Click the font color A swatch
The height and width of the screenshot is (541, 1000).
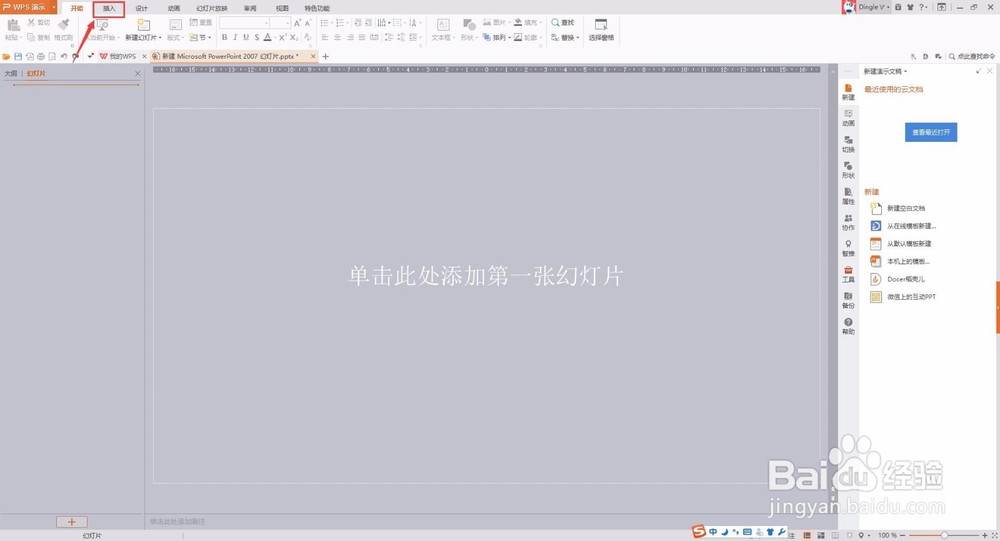(x=268, y=38)
